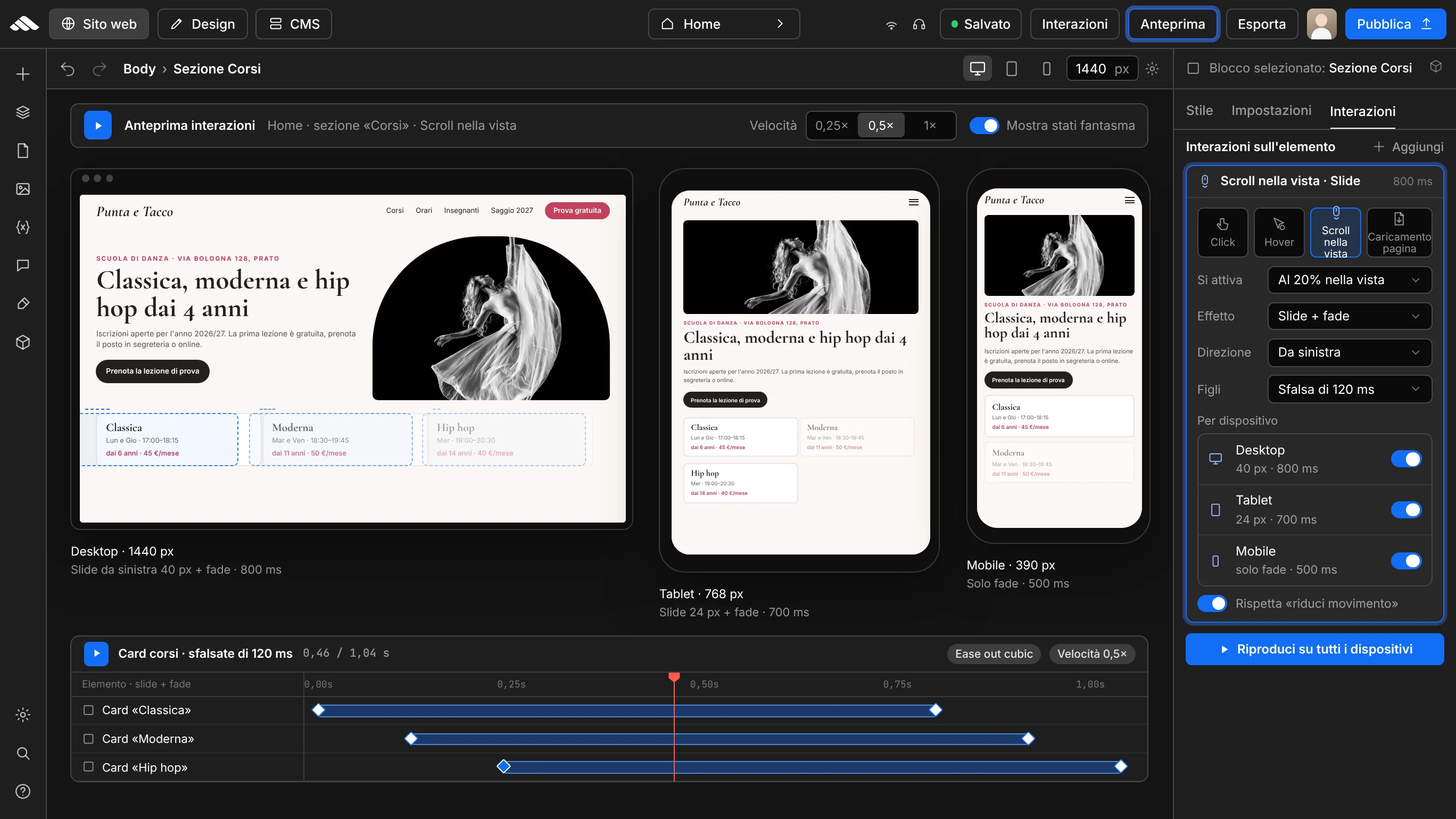Image resolution: width=1456 pixels, height=819 pixels.
Task: Open the CMS tab in top bar
Action: click(x=293, y=24)
